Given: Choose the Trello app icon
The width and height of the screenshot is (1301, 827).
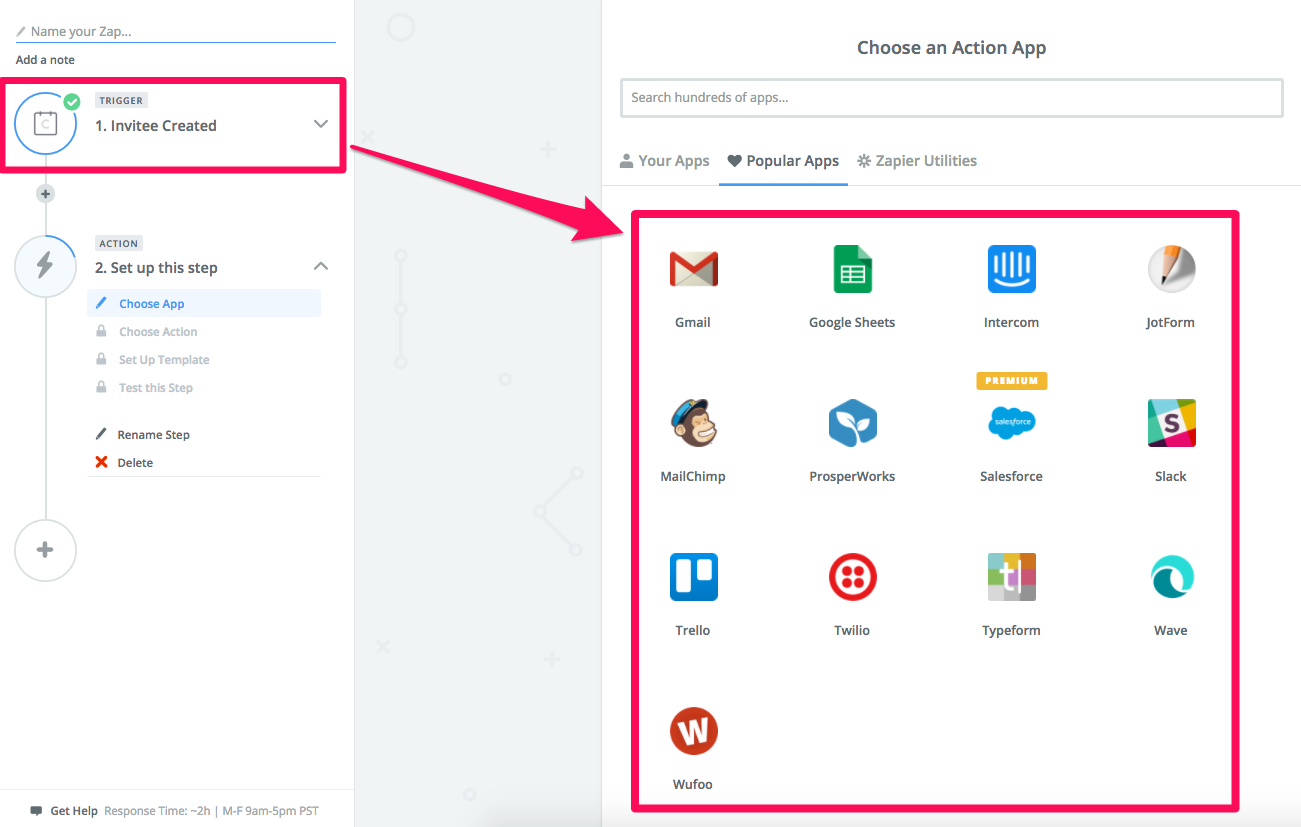Looking at the screenshot, I should pos(693,577).
